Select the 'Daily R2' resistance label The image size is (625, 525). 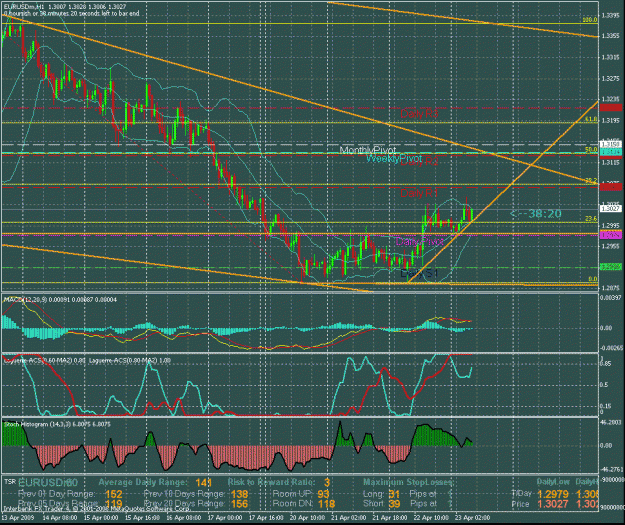tap(419, 161)
